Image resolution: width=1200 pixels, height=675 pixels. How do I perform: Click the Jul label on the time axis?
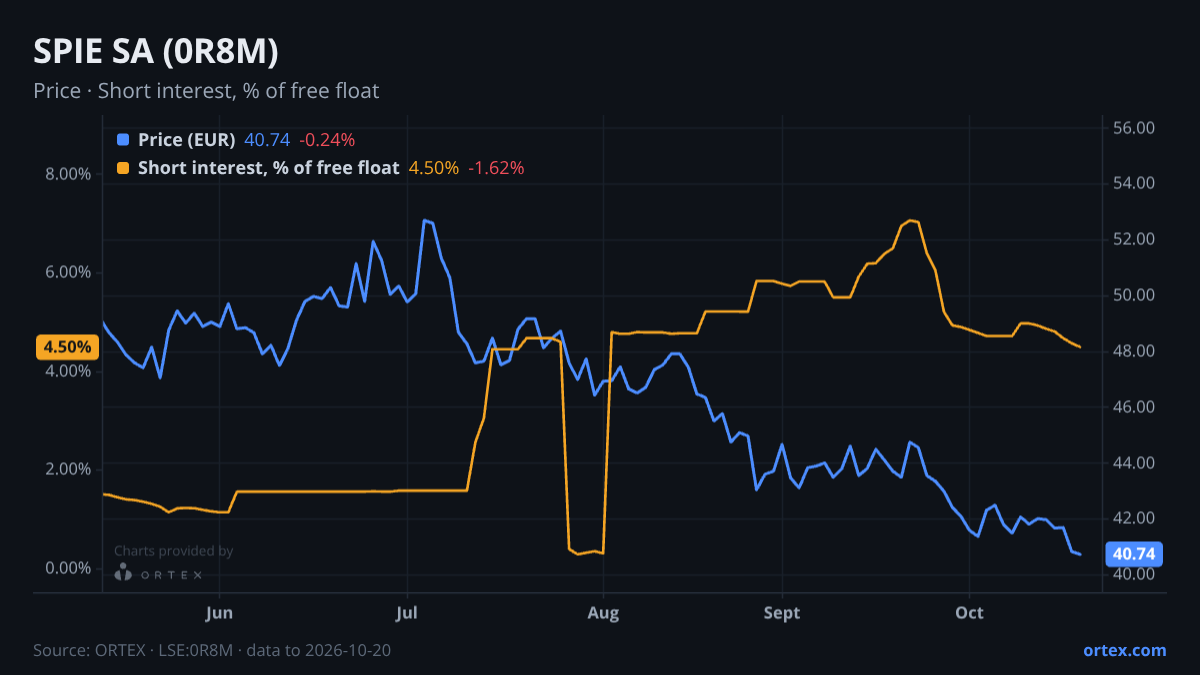pos(406,613)
